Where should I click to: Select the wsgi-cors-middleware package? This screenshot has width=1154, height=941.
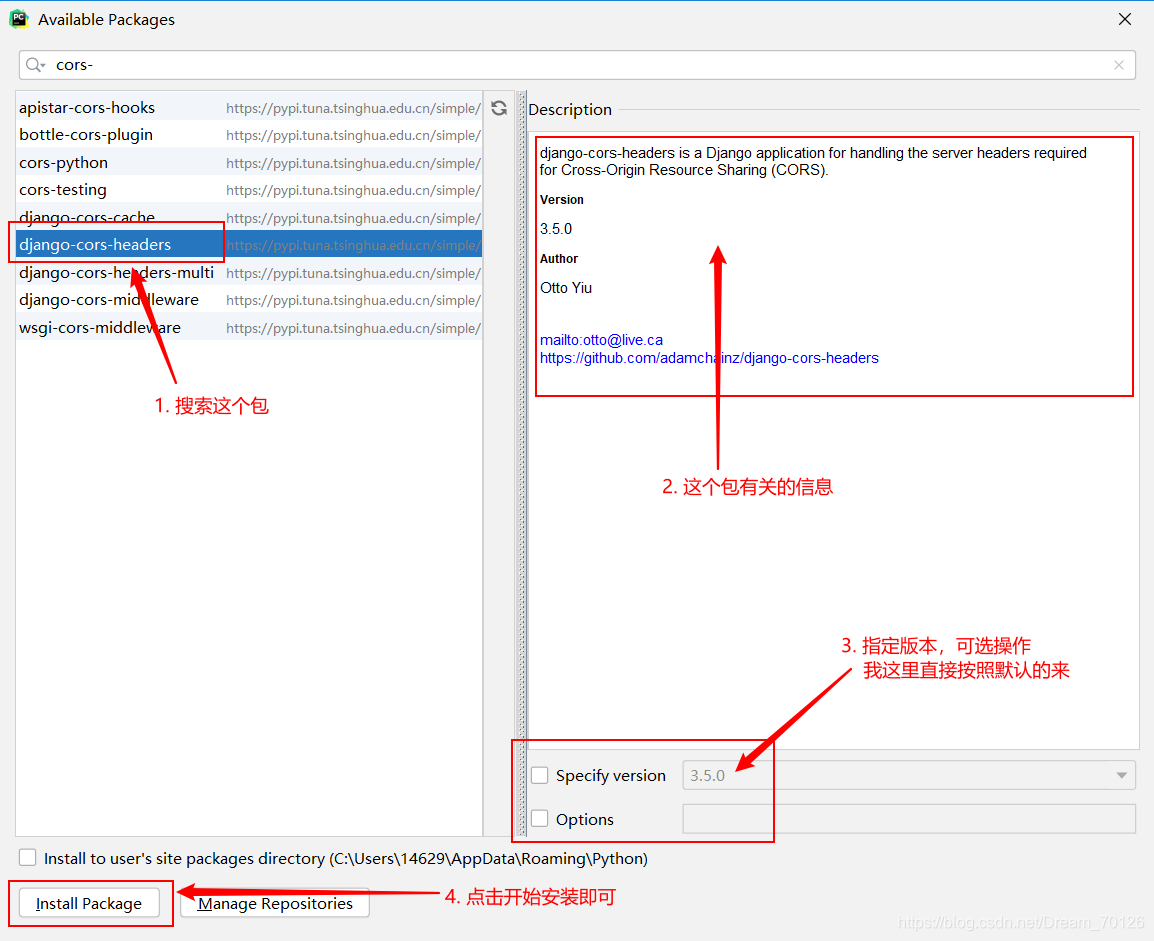(249, 327)
